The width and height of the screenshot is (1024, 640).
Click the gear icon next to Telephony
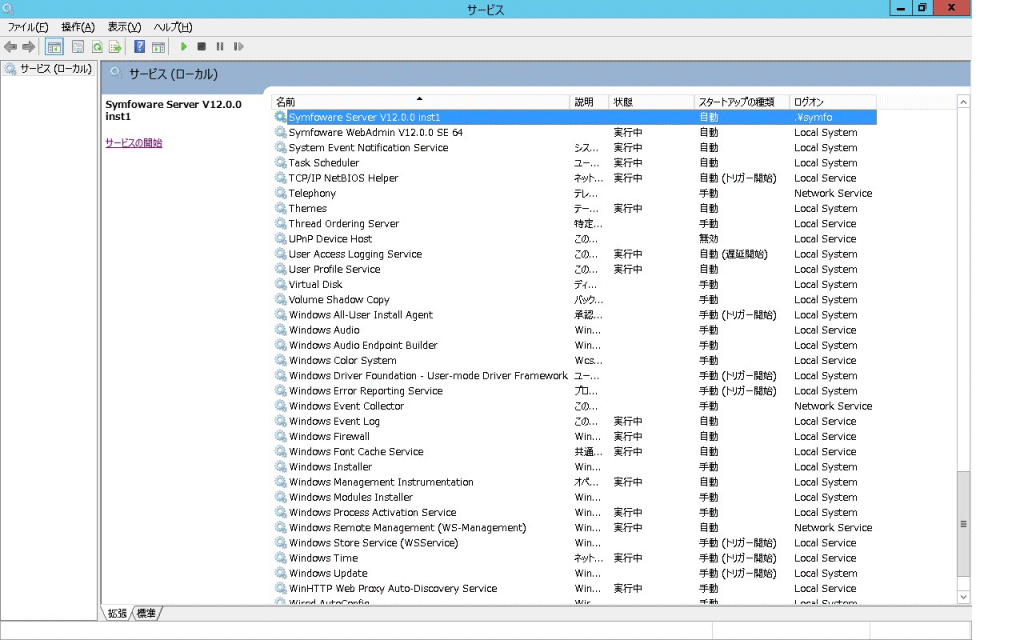coord(281,193)
